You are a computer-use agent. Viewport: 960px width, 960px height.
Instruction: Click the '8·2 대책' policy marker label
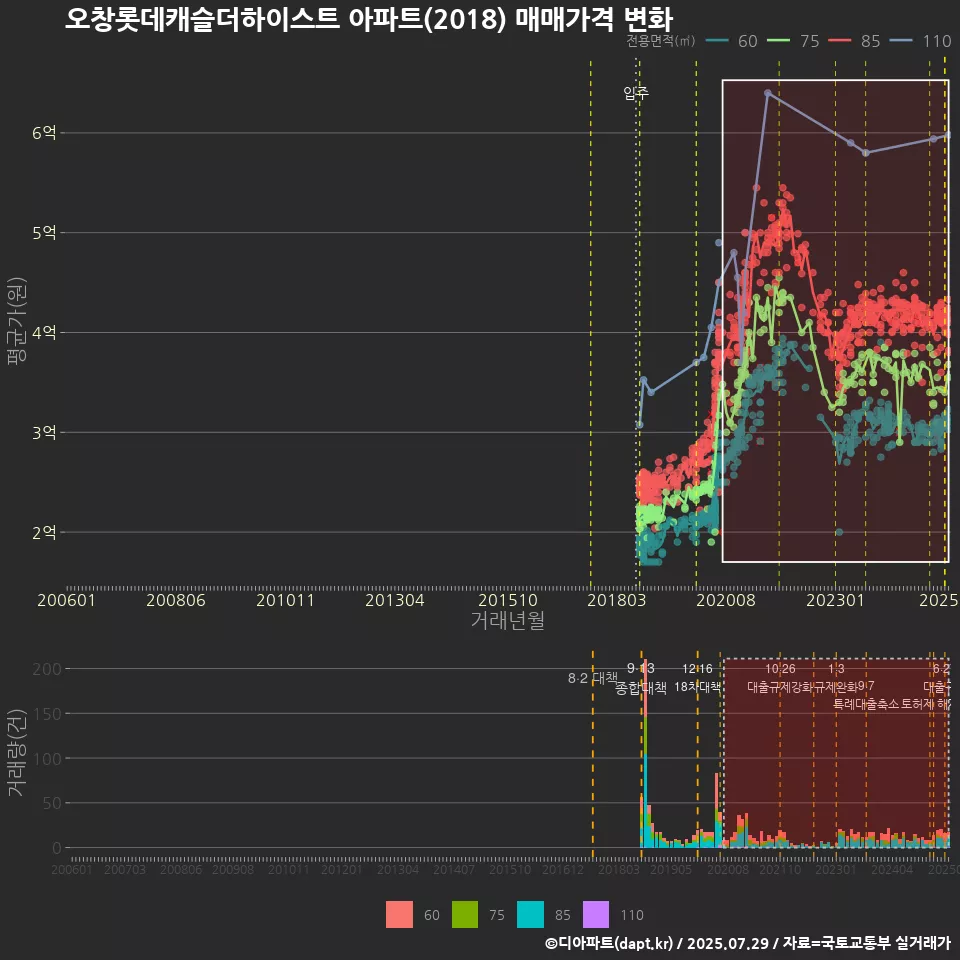pyautogui.click(x=593, y=678)
